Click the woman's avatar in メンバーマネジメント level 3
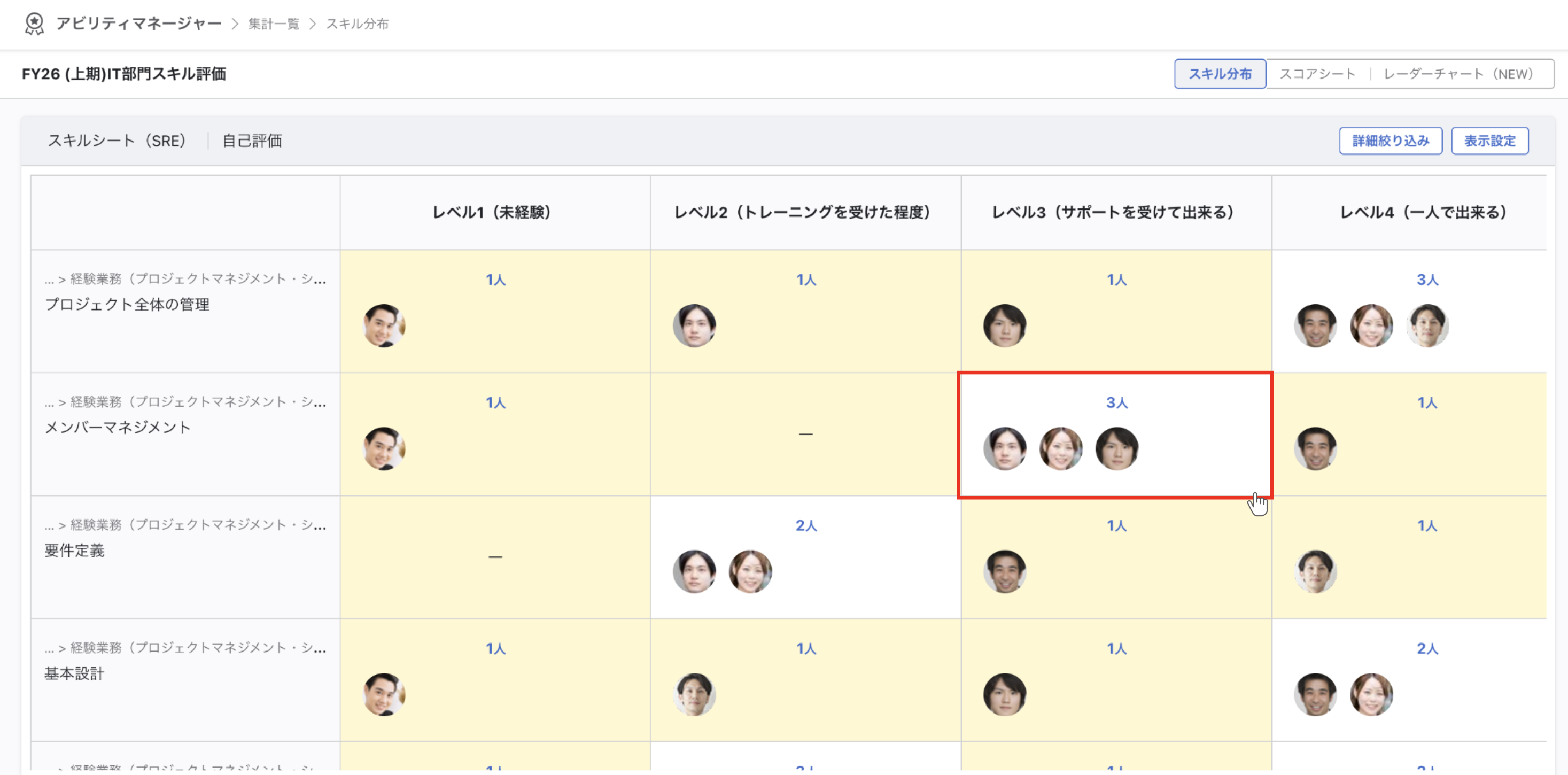 coord(1061,448)
